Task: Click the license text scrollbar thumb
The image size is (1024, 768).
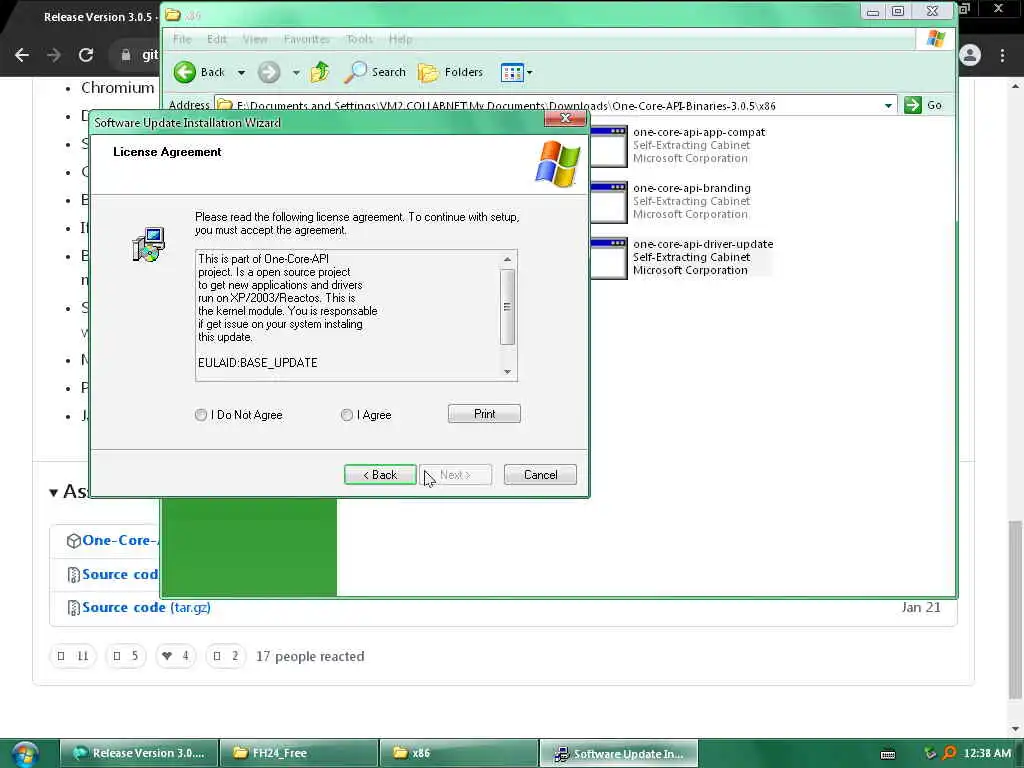Action: point(507,306)
